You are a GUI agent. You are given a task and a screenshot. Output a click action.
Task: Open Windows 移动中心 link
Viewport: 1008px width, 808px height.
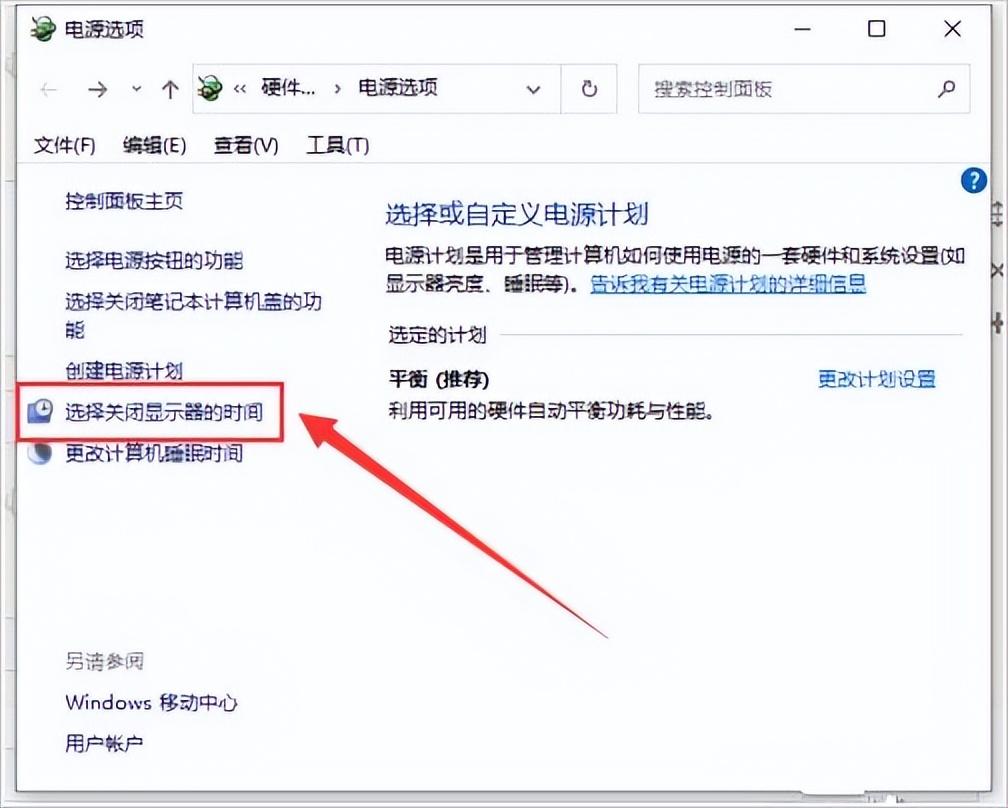[x=152, y=703]
